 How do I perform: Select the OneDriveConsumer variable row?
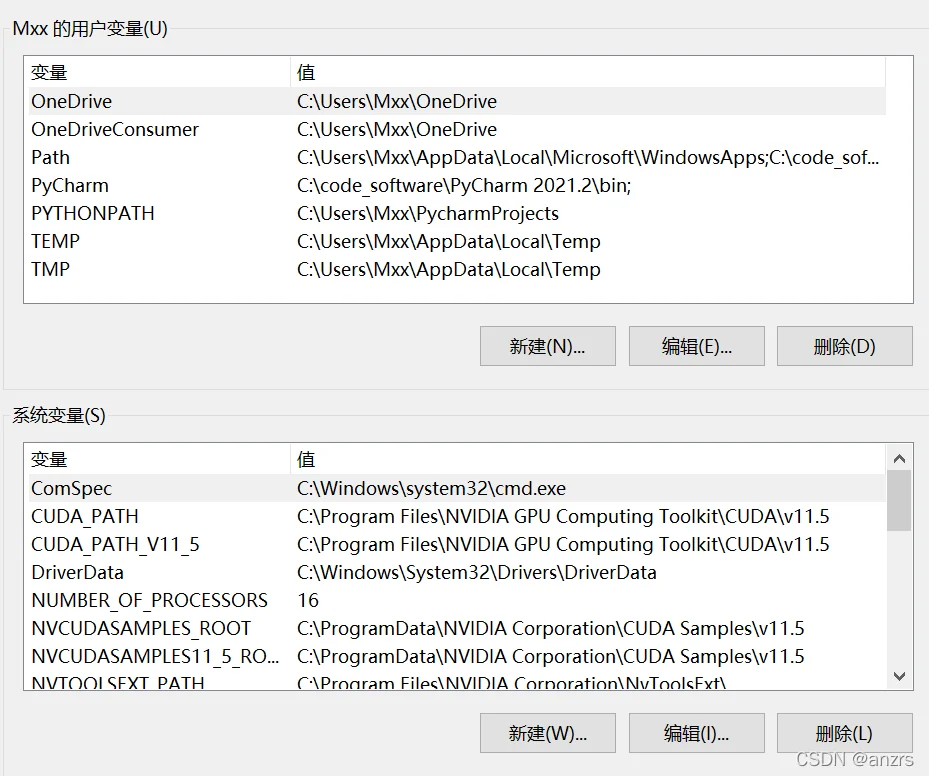click(115, 129)
